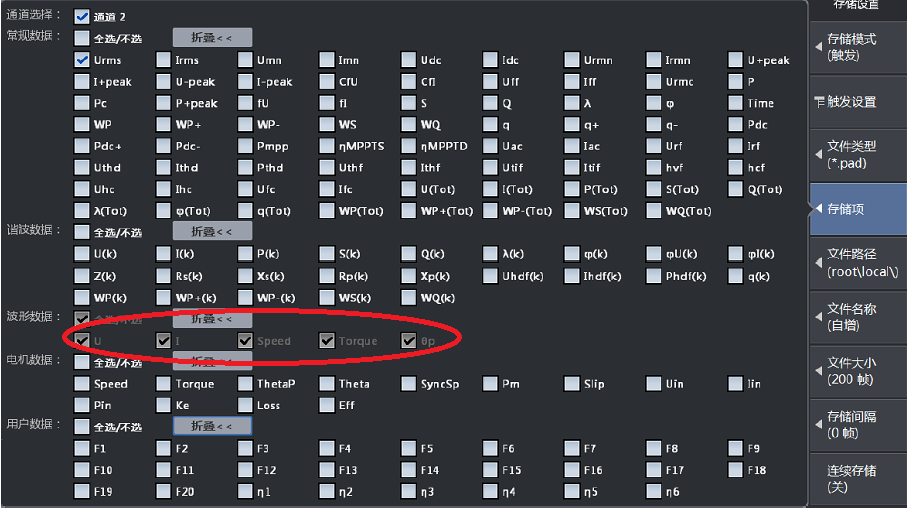Screen dimensions: 908x510
Task: Change 文件名称 (自增) option
Action: click(858, 317)
